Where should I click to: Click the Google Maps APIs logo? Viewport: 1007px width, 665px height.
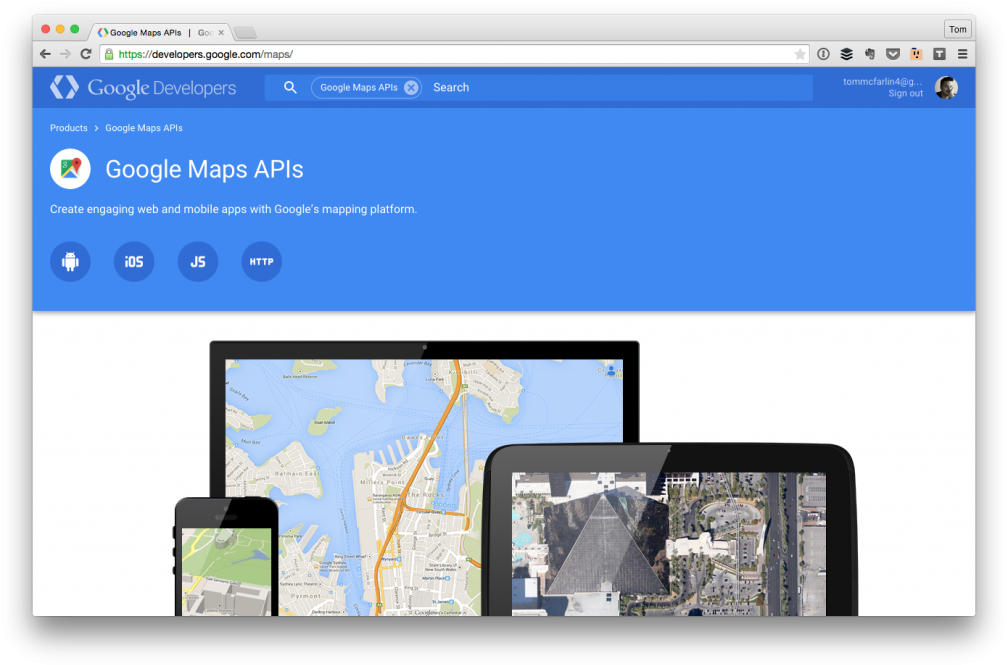[x=70, y=169]
